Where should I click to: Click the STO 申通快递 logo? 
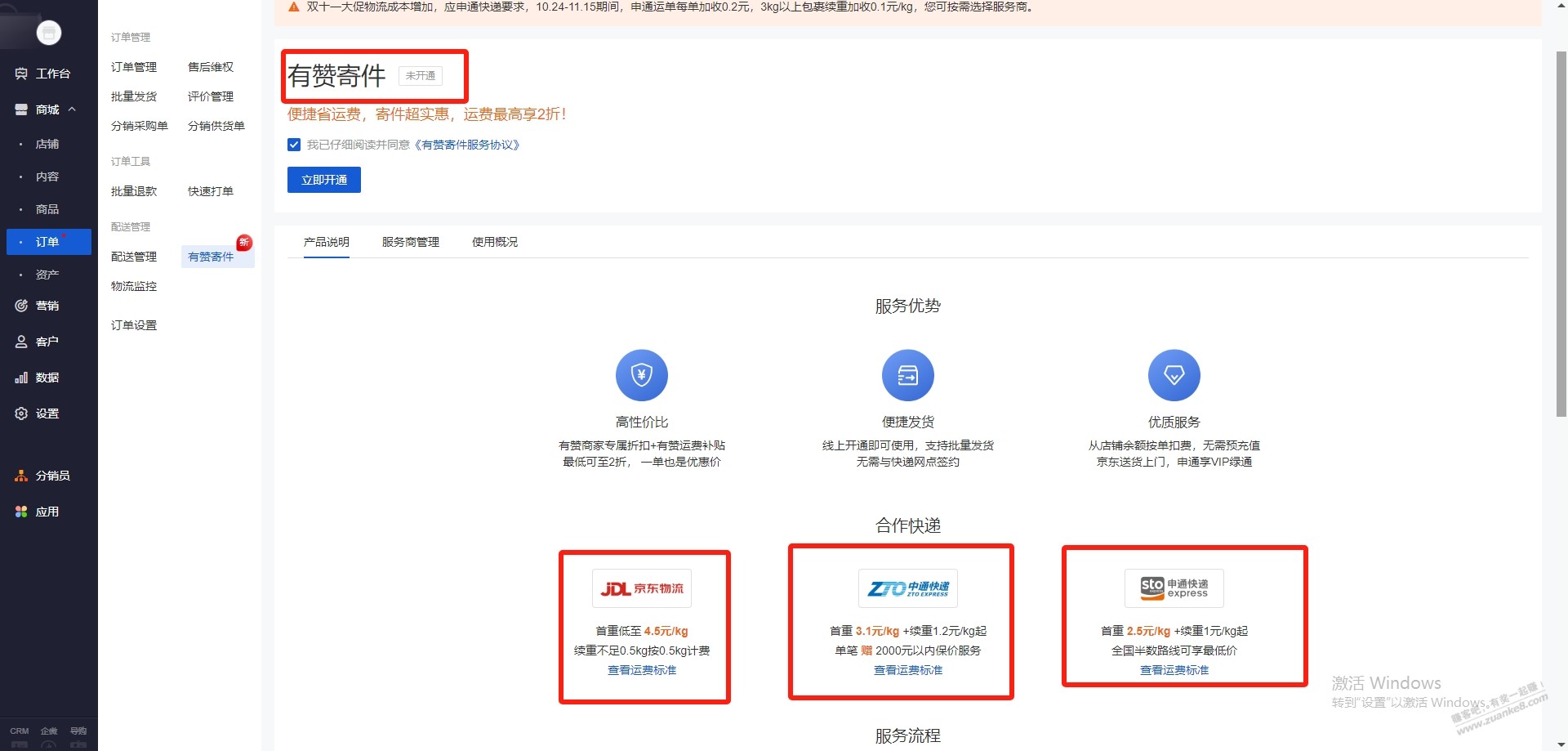pos(1174,588)
